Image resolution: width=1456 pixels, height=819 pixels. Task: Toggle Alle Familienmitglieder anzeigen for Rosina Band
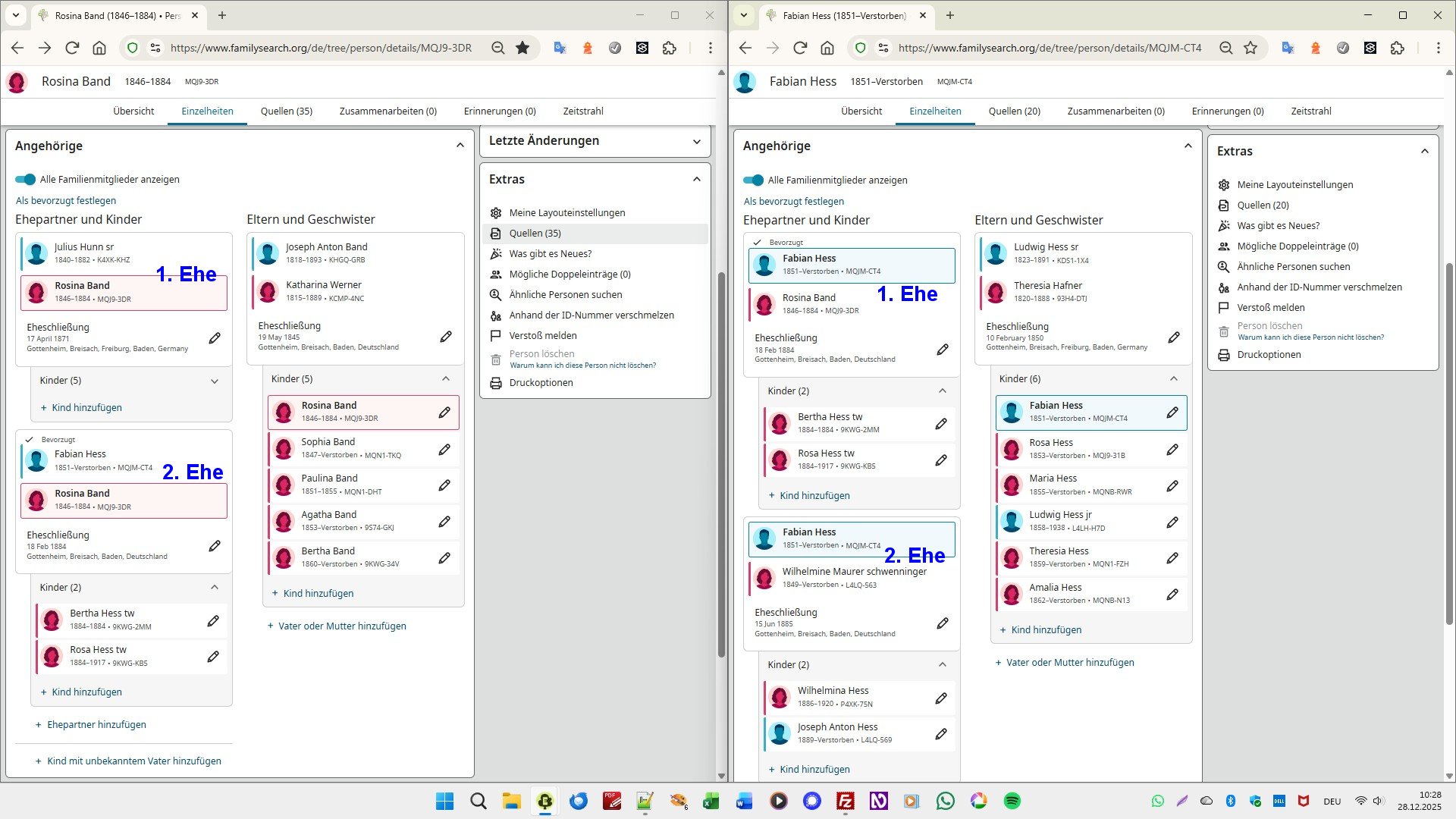tap(26, 180)
